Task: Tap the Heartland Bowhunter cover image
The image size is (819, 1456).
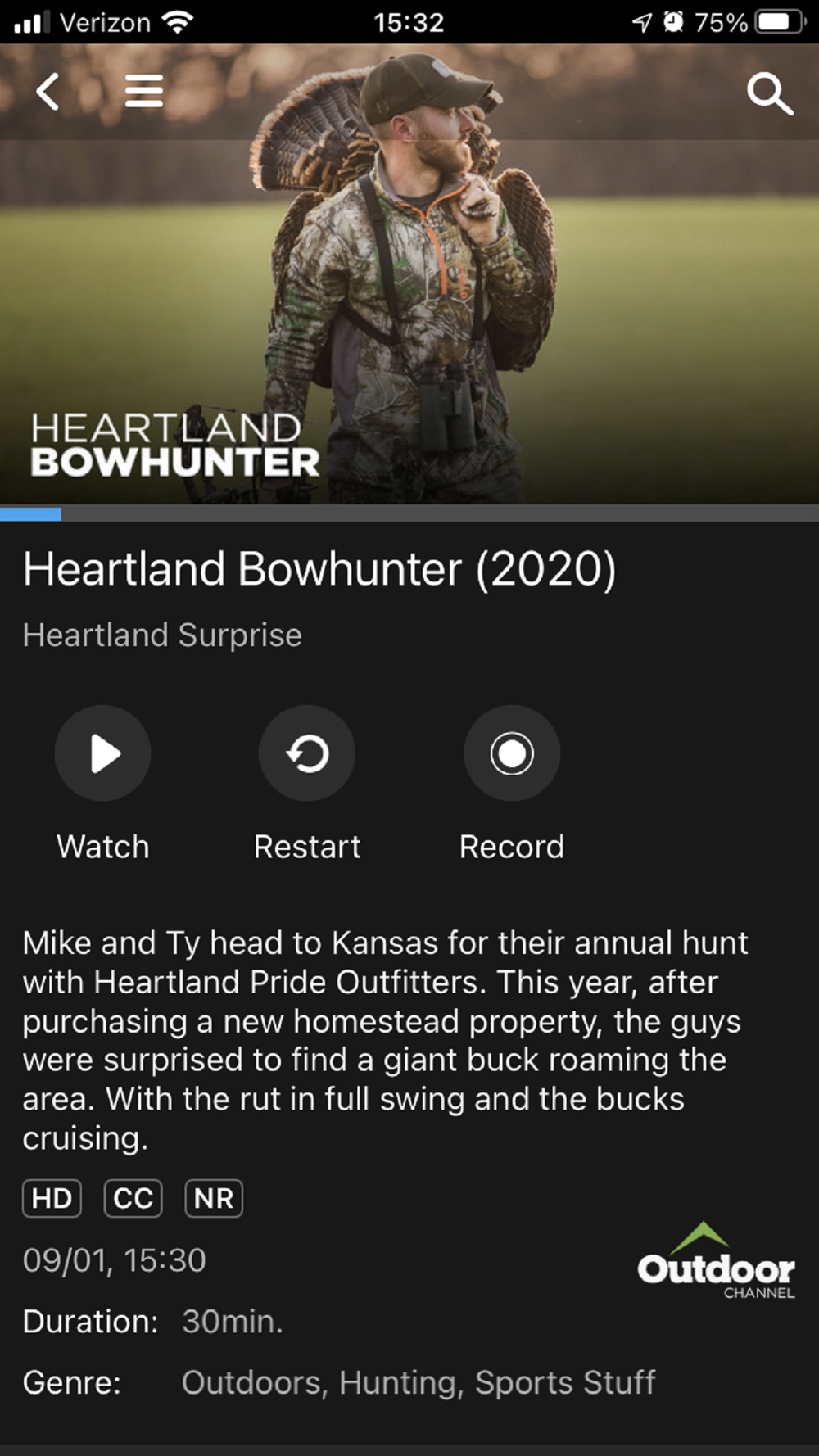Action: click(x=409, y=274)
